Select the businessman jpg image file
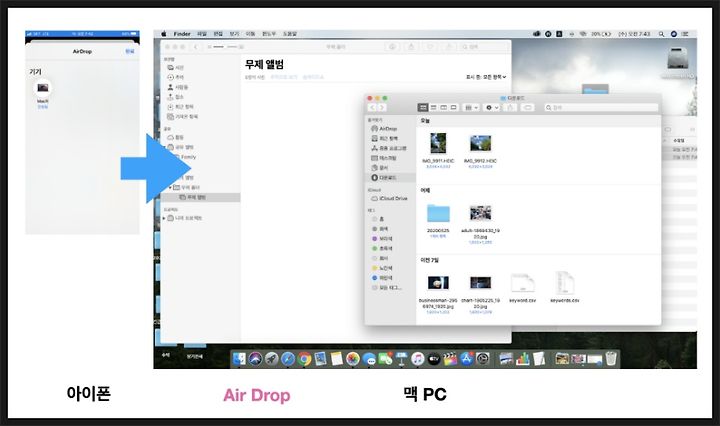 pos(438,283)
